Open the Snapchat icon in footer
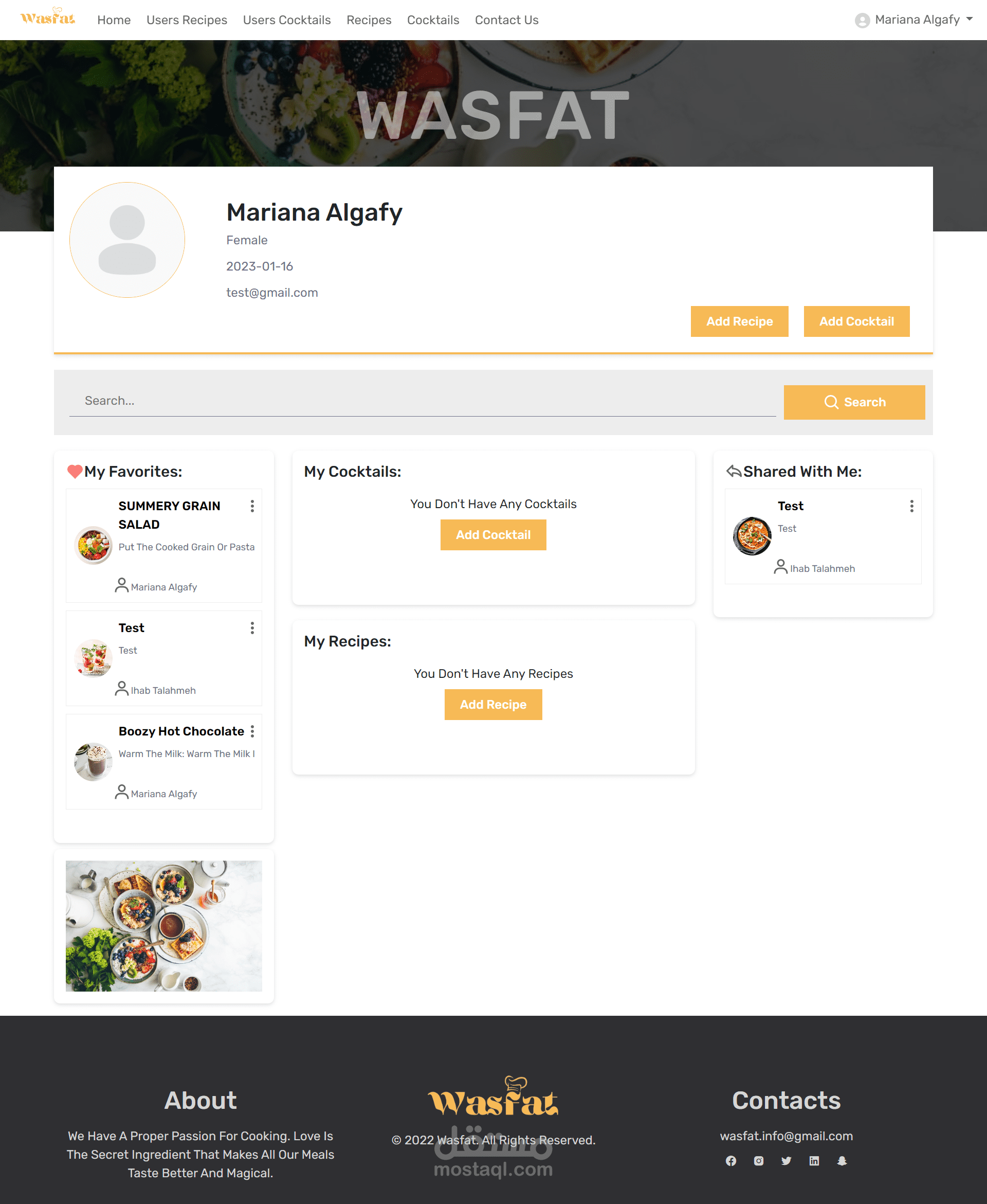 pos(842,1161)
